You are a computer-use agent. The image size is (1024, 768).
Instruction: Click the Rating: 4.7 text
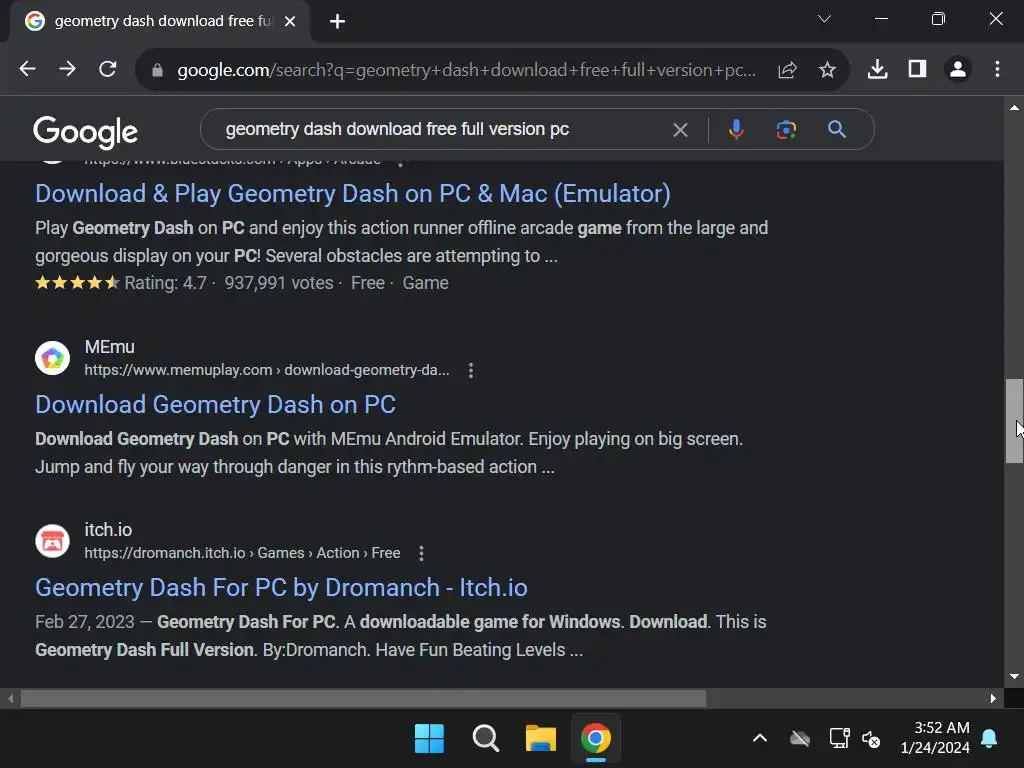165,283
